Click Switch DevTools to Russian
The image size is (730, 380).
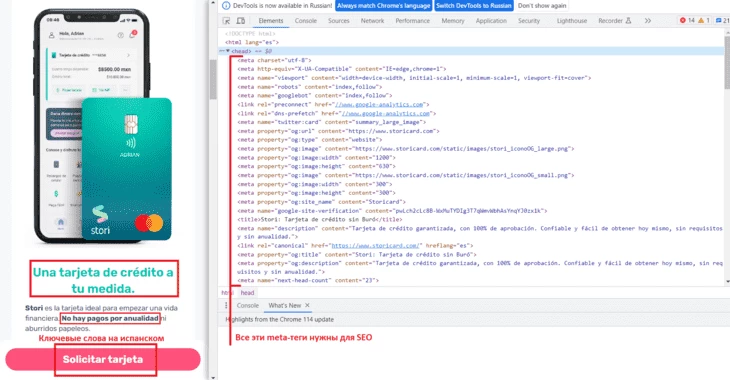coord(474,6)
